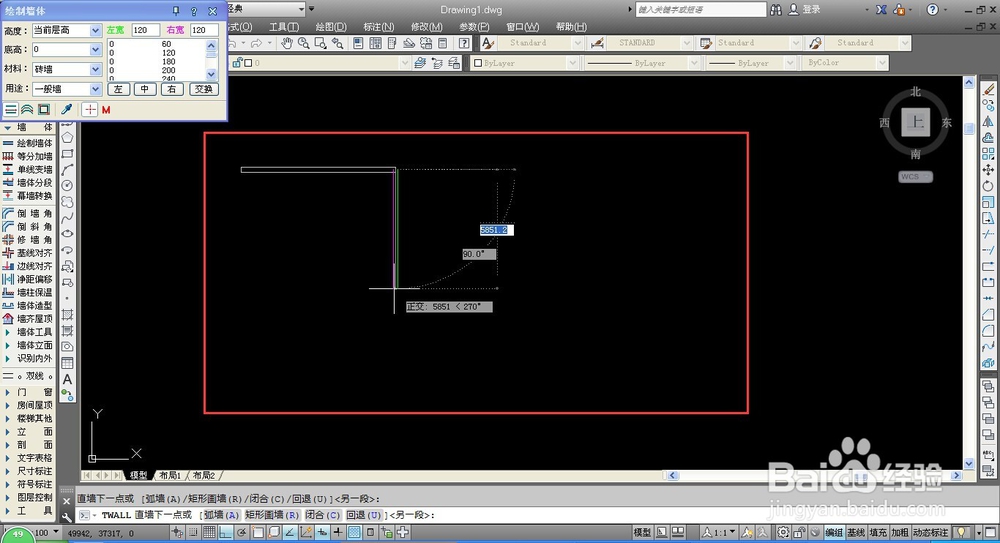Open help with question mark in 绘制墙体 dialog

(194, 11)
